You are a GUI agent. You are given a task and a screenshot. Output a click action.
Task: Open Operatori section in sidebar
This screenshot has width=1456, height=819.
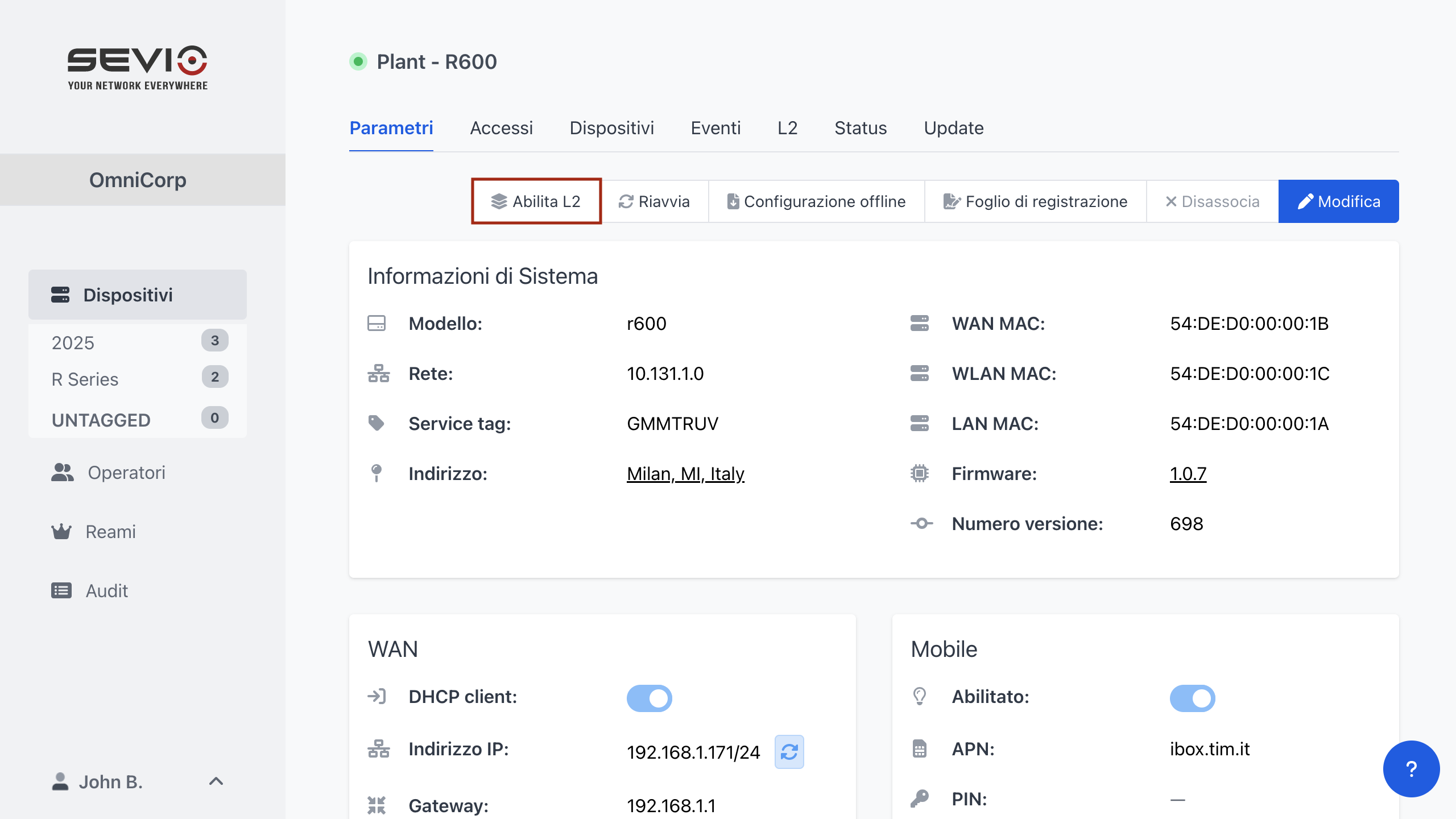[126, 473]
